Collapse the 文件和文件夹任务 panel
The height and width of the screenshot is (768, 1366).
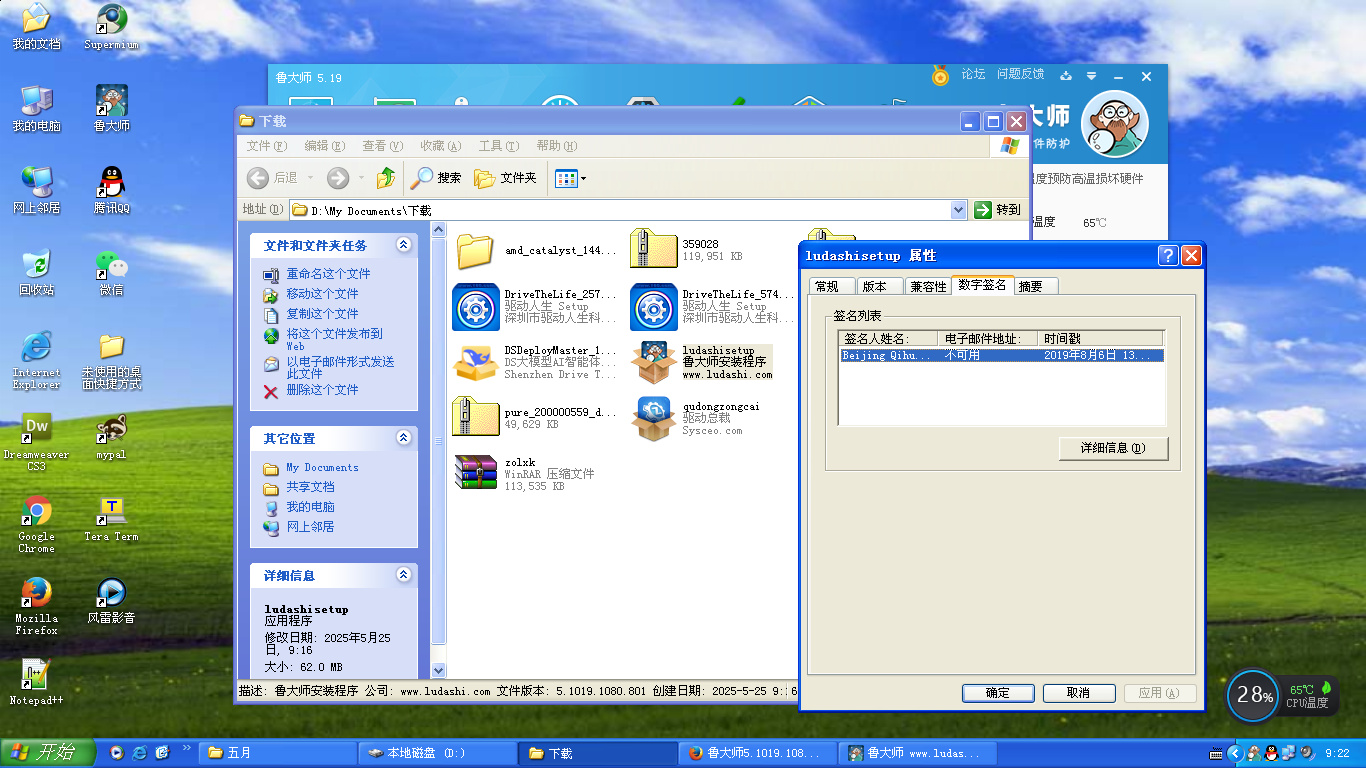[x=404, y=245]
